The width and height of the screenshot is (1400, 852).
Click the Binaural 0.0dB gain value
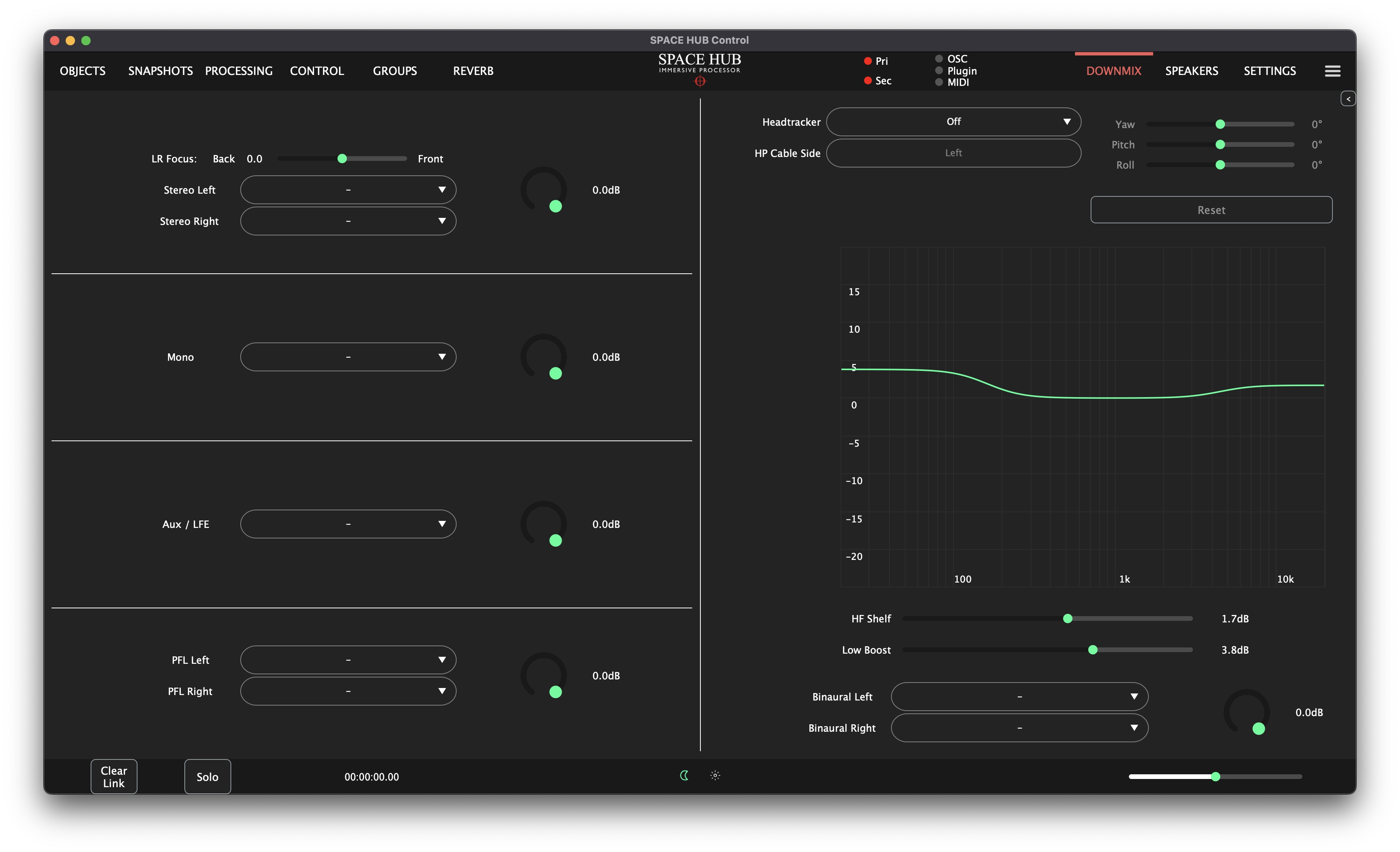(x=1309, y=712)
